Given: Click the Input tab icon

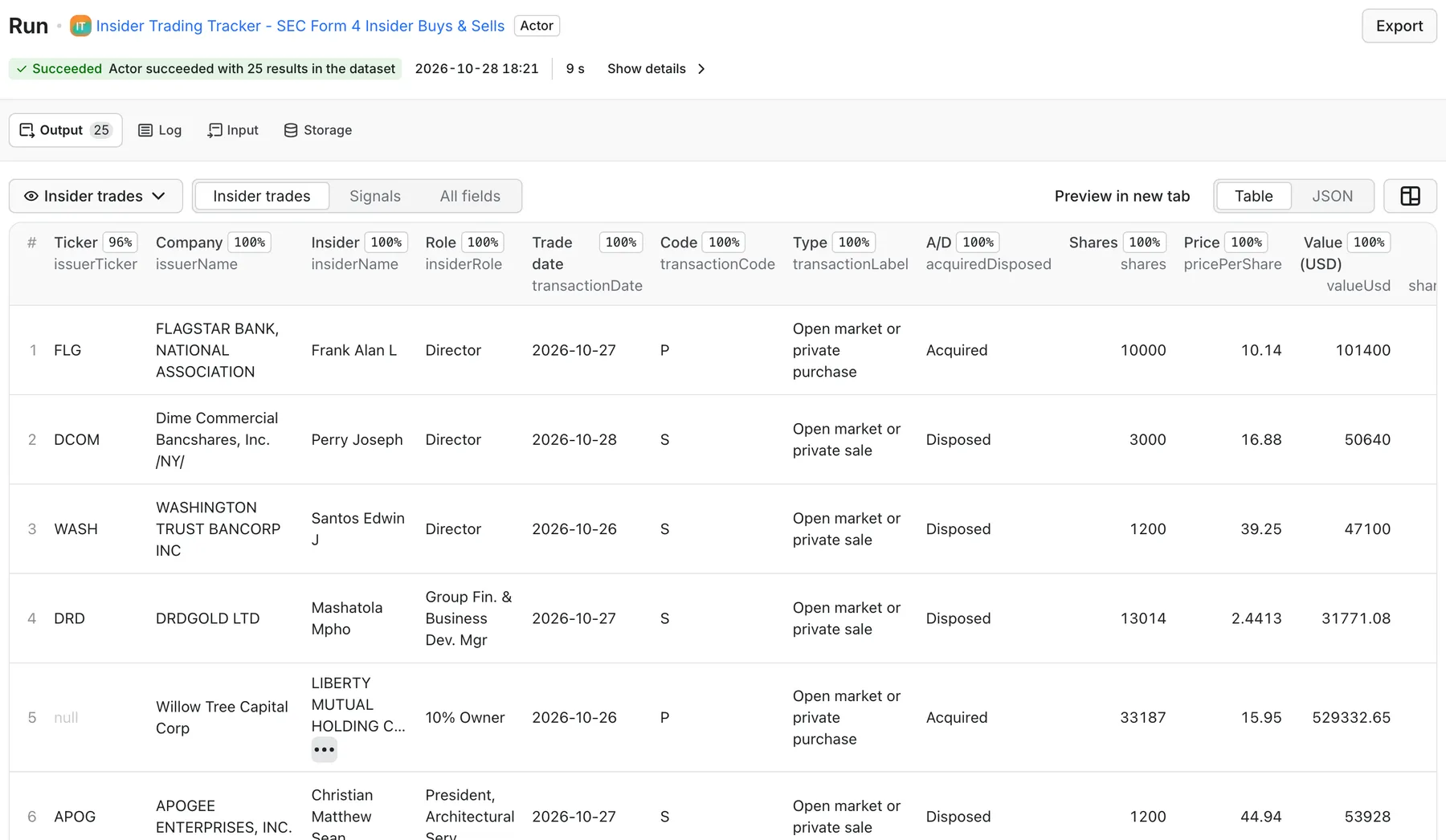Looking at the screenshot, I should click(x=214, y=130).
